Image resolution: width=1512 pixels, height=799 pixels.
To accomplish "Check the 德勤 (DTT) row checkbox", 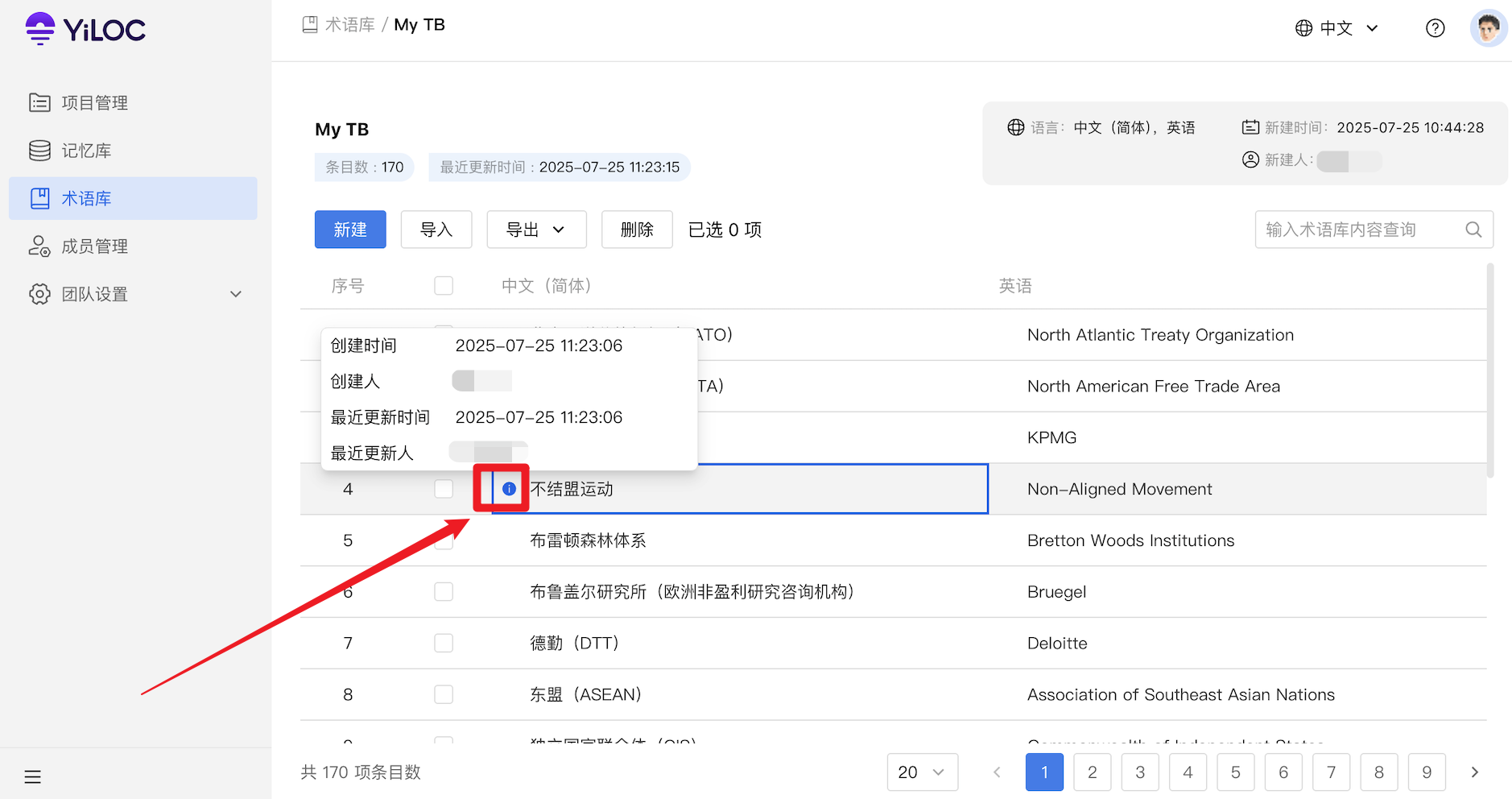I will [x=444, y=644].
